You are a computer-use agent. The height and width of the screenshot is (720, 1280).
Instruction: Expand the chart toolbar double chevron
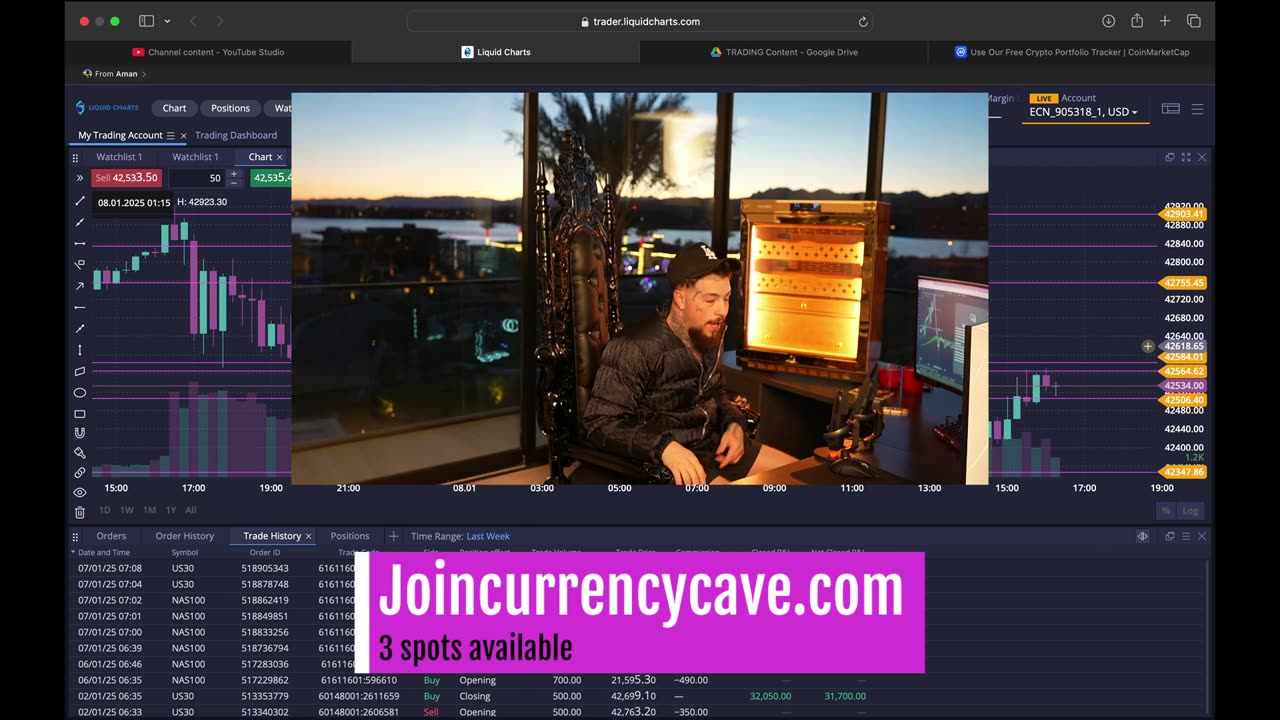click(80, 178)
